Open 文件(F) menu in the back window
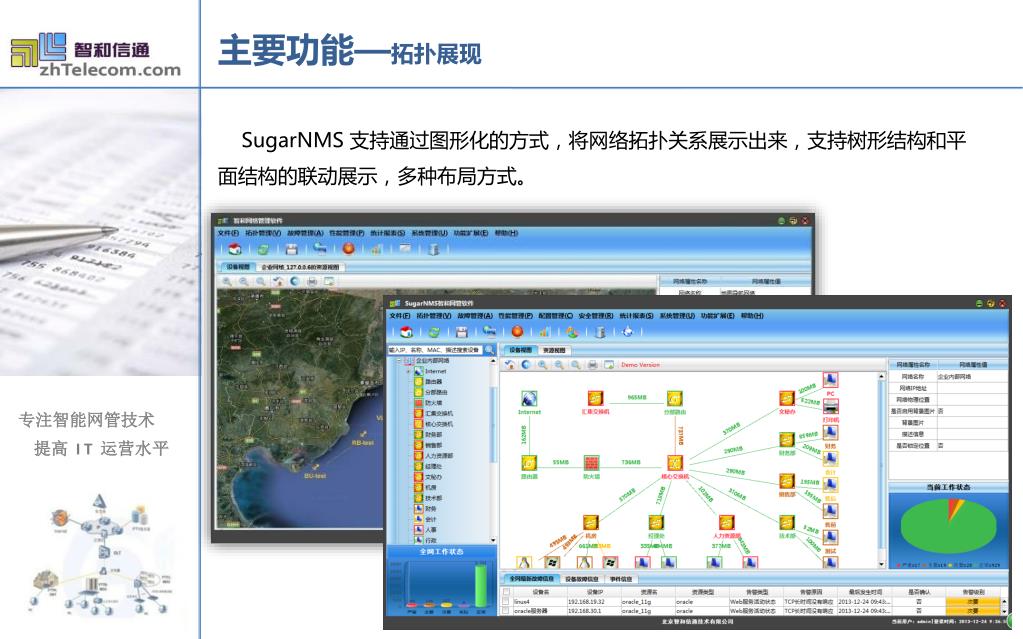This screenshot has height=639, width=1023. [228, 233]
